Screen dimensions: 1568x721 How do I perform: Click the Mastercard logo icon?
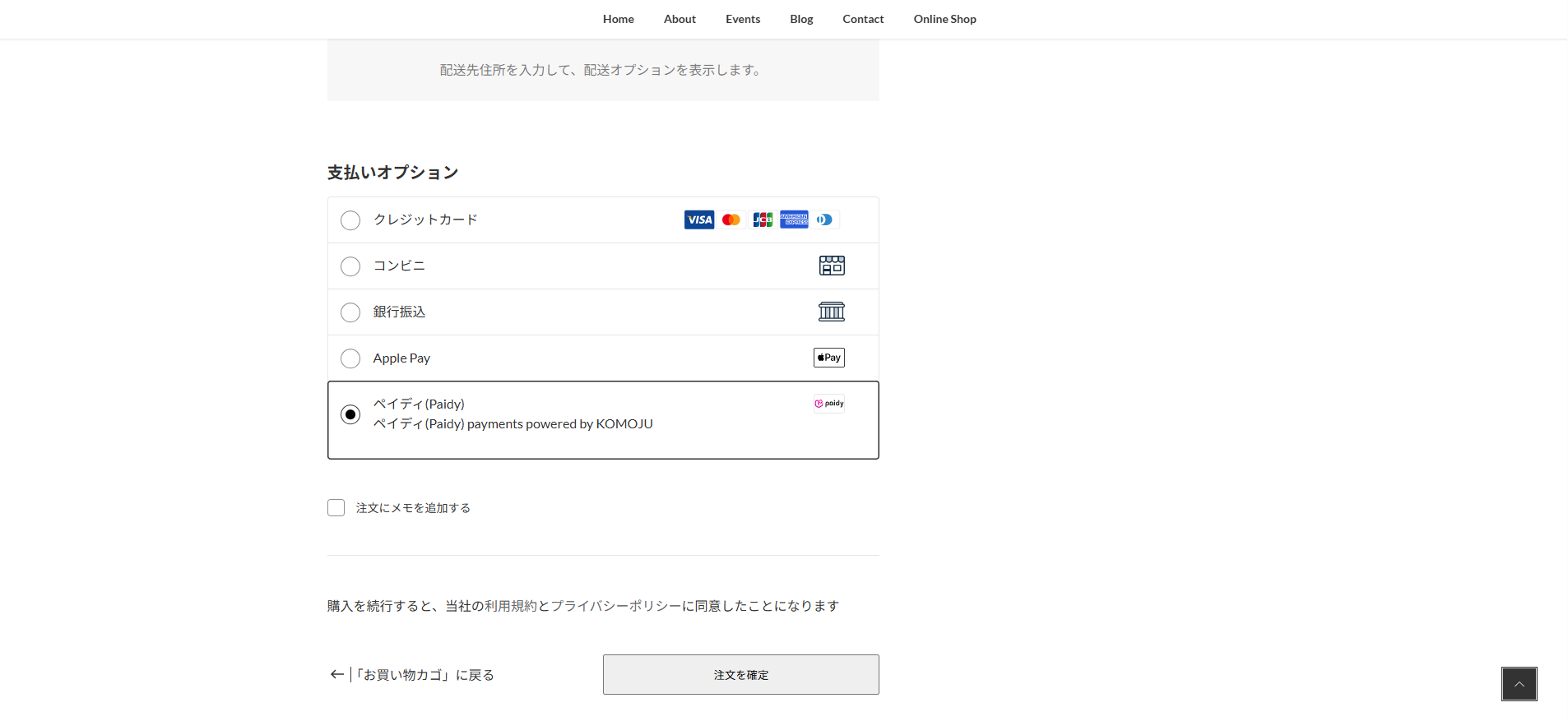[731, 220]
